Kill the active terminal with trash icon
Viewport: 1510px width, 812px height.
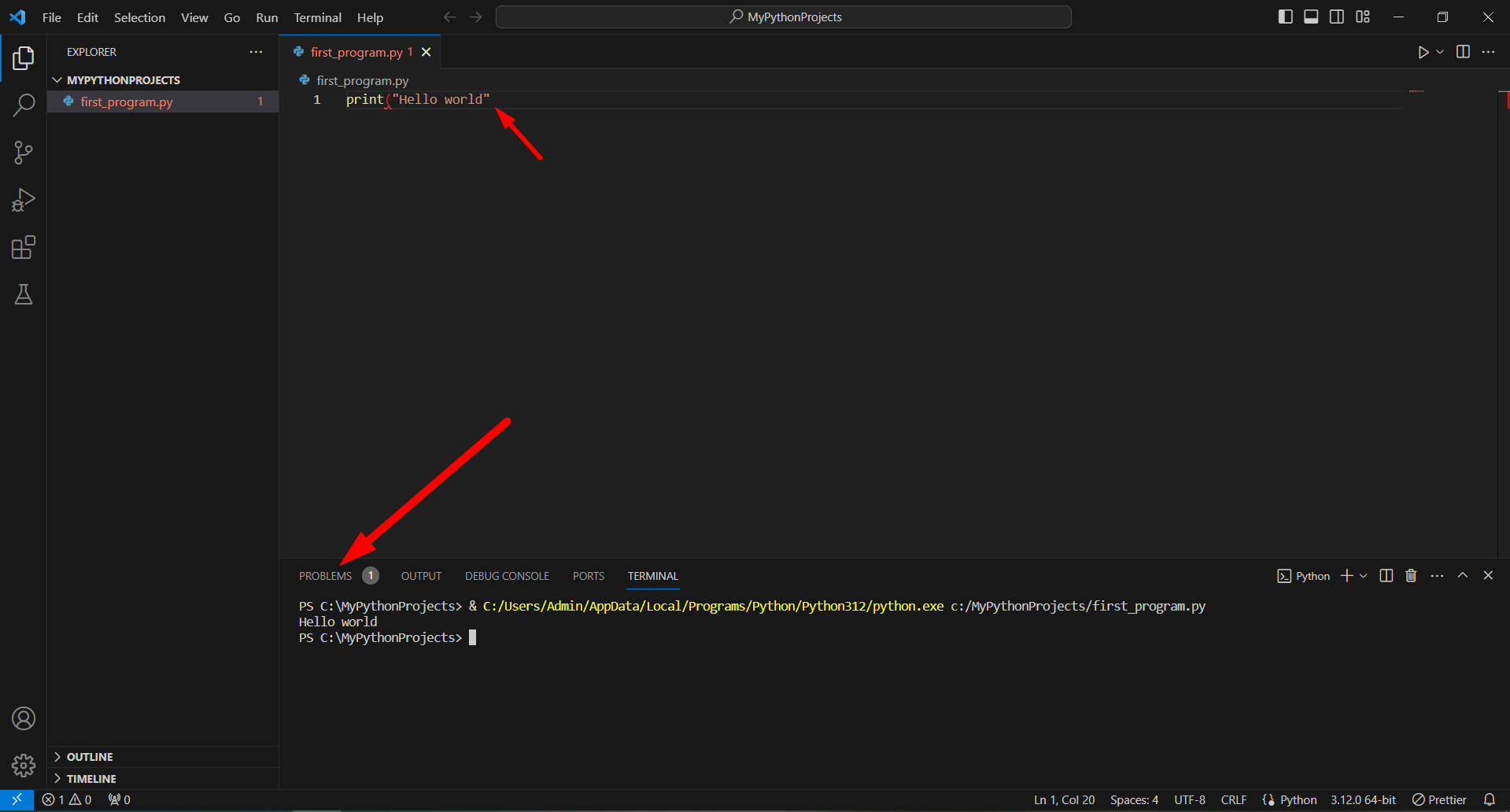1410,575
